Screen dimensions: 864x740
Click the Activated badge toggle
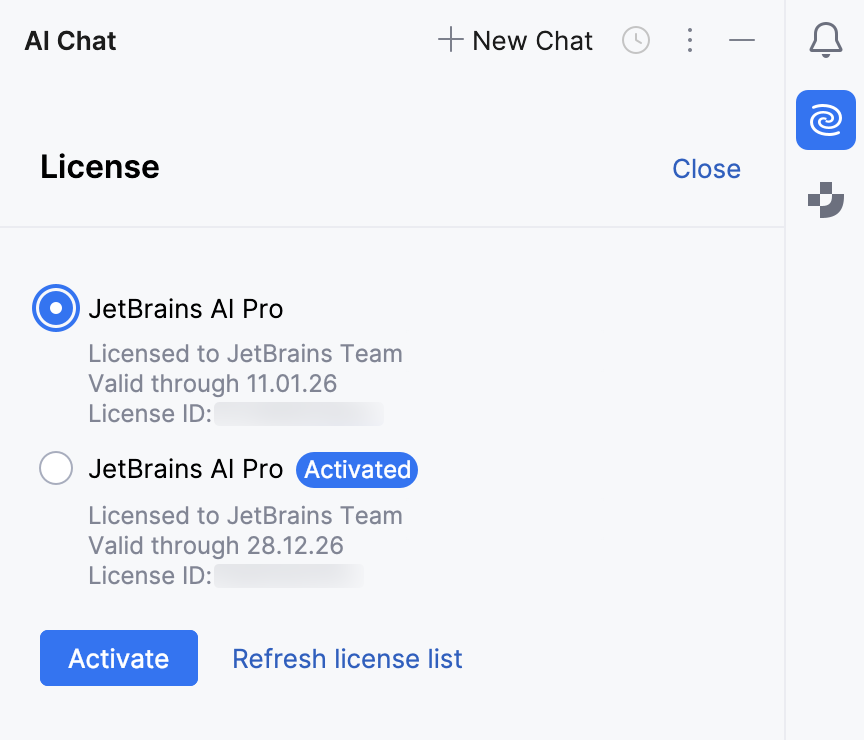[x=357, y=470]
